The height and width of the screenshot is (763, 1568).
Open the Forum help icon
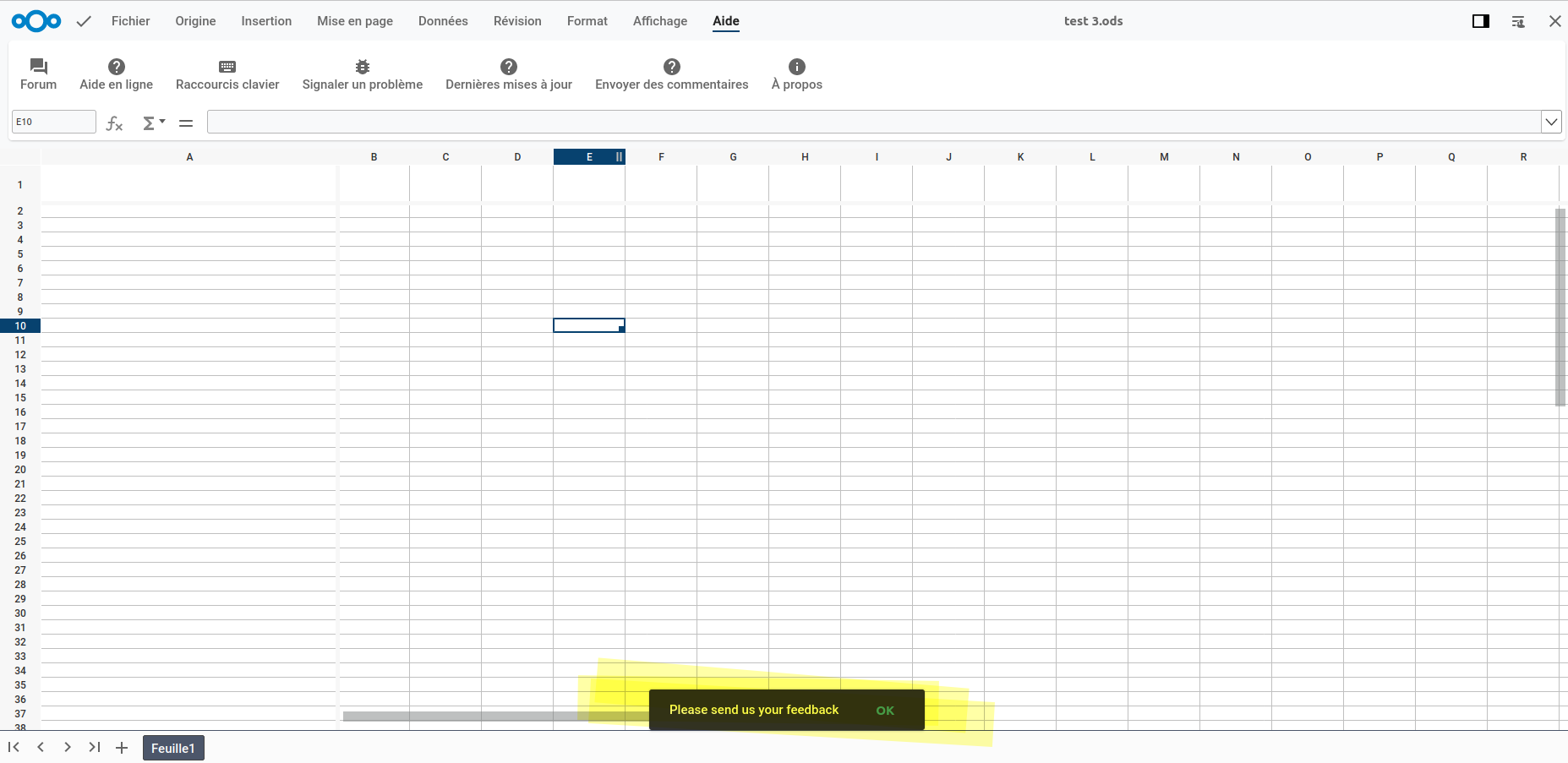[x=39, y=67]
